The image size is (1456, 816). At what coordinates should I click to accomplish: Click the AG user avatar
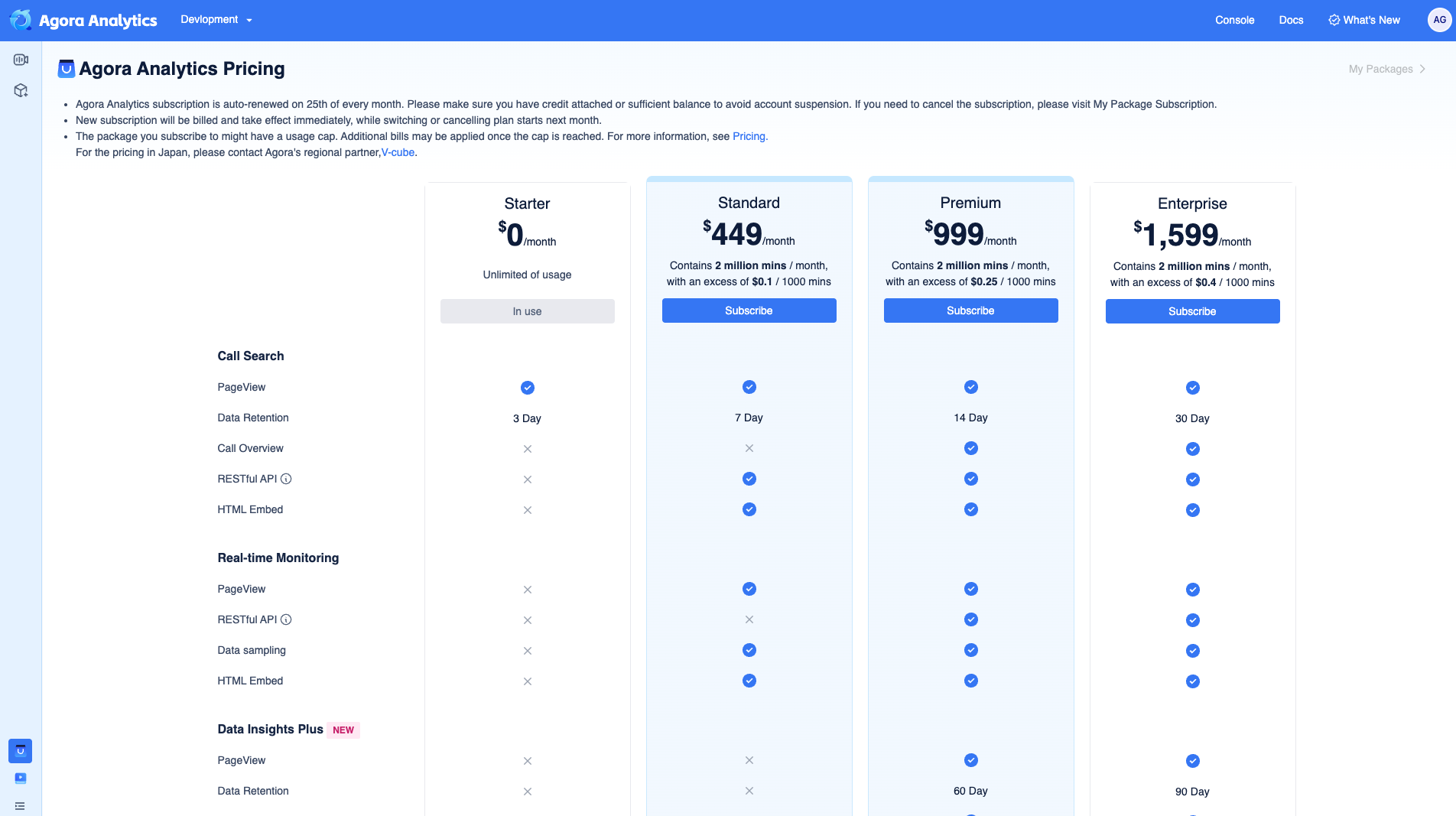[x=1439, y=20]
